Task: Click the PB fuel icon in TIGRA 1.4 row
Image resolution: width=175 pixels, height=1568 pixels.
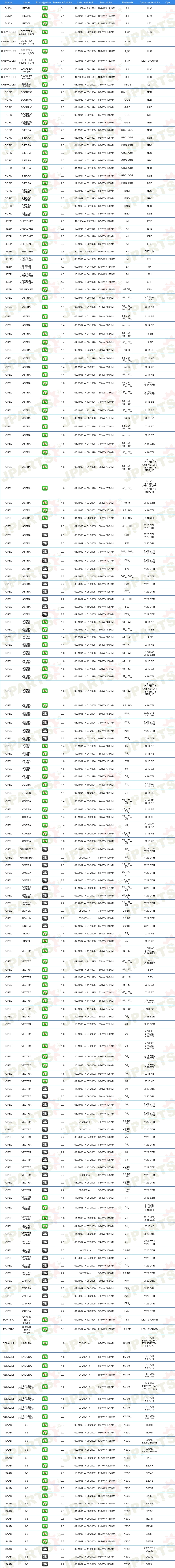Action: [x=45, y=933]
